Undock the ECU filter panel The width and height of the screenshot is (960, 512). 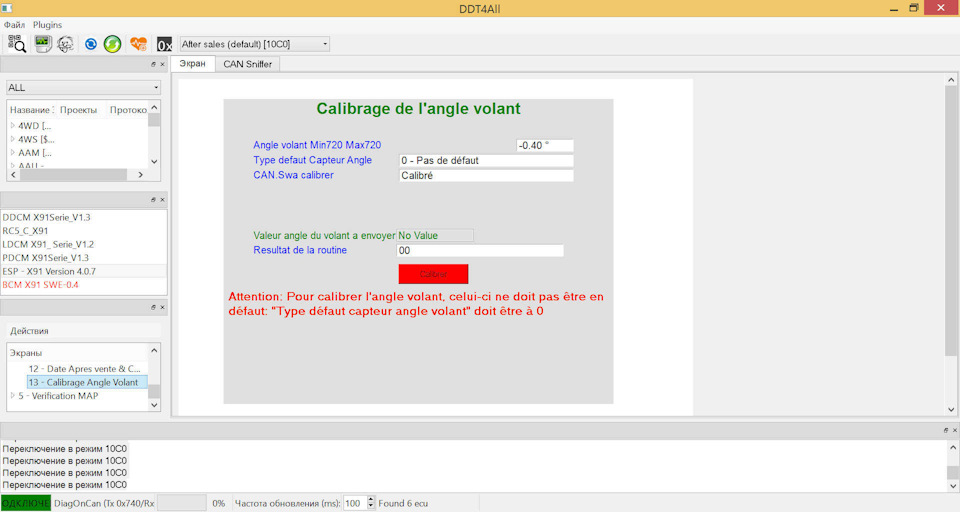(x=153, y=64)
